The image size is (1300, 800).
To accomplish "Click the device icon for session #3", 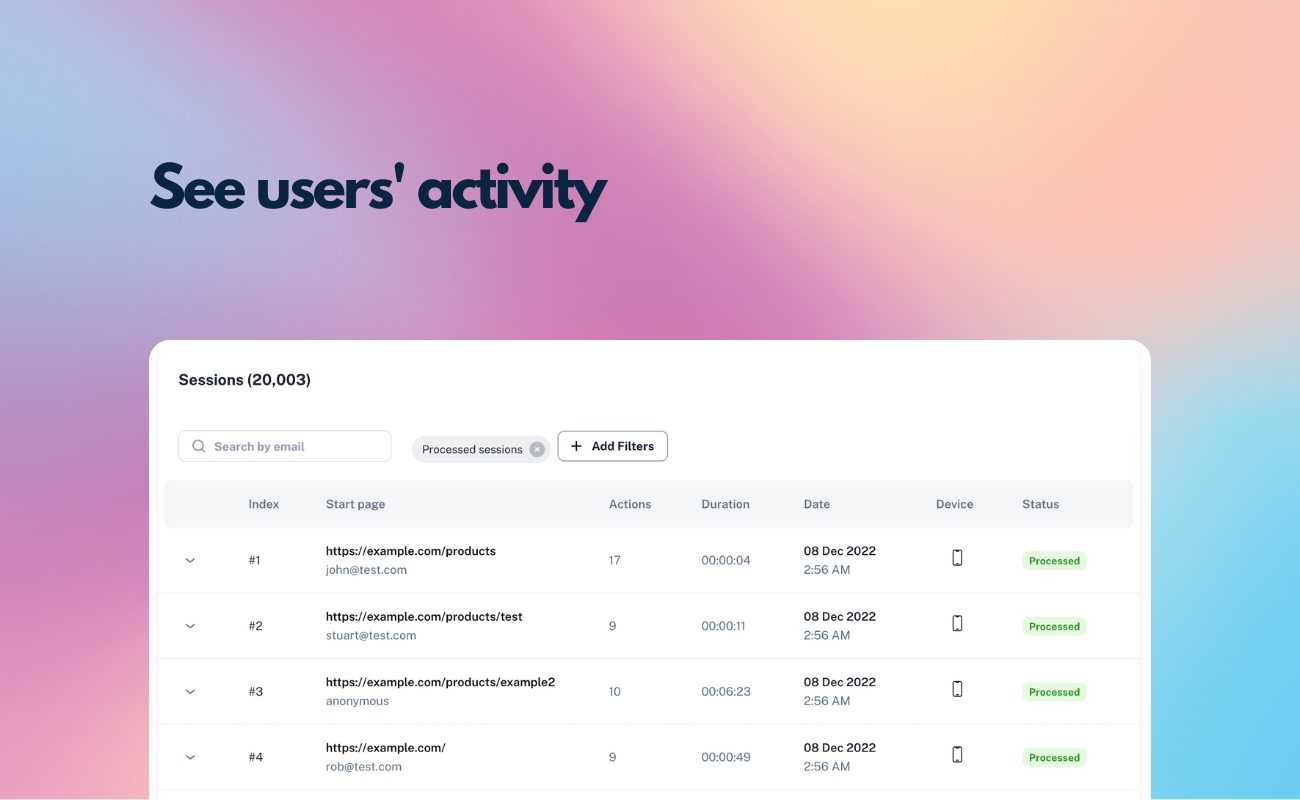I will (x=957, y=690).
